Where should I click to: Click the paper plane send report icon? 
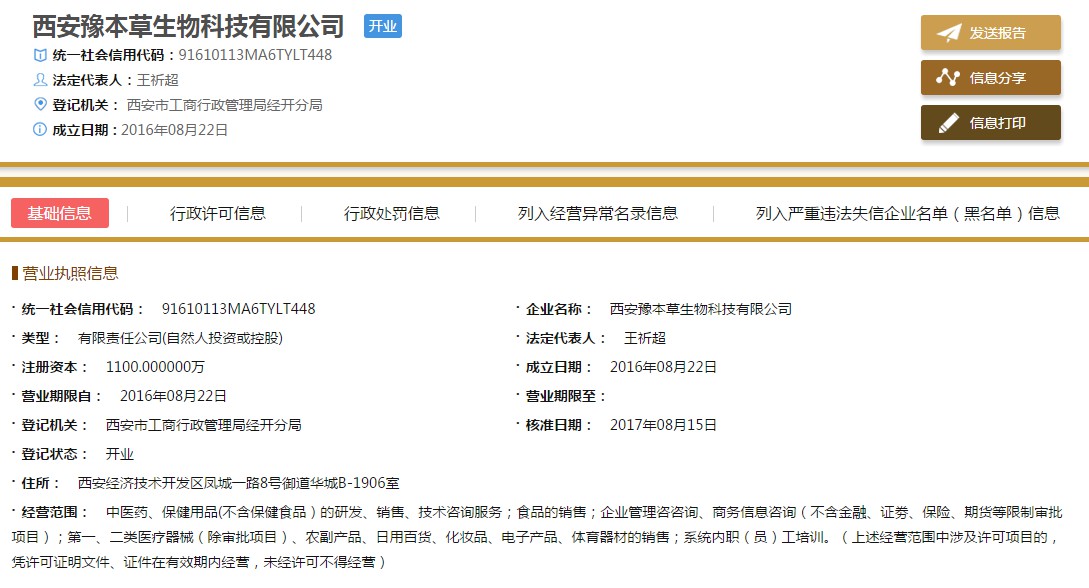(948, 33)
